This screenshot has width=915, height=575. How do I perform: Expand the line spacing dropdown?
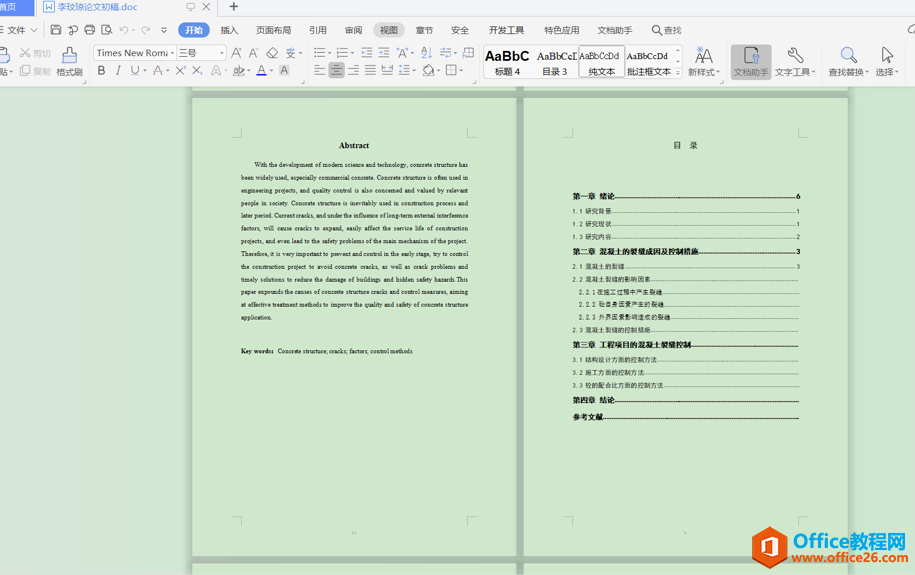[x=414, y=71]
